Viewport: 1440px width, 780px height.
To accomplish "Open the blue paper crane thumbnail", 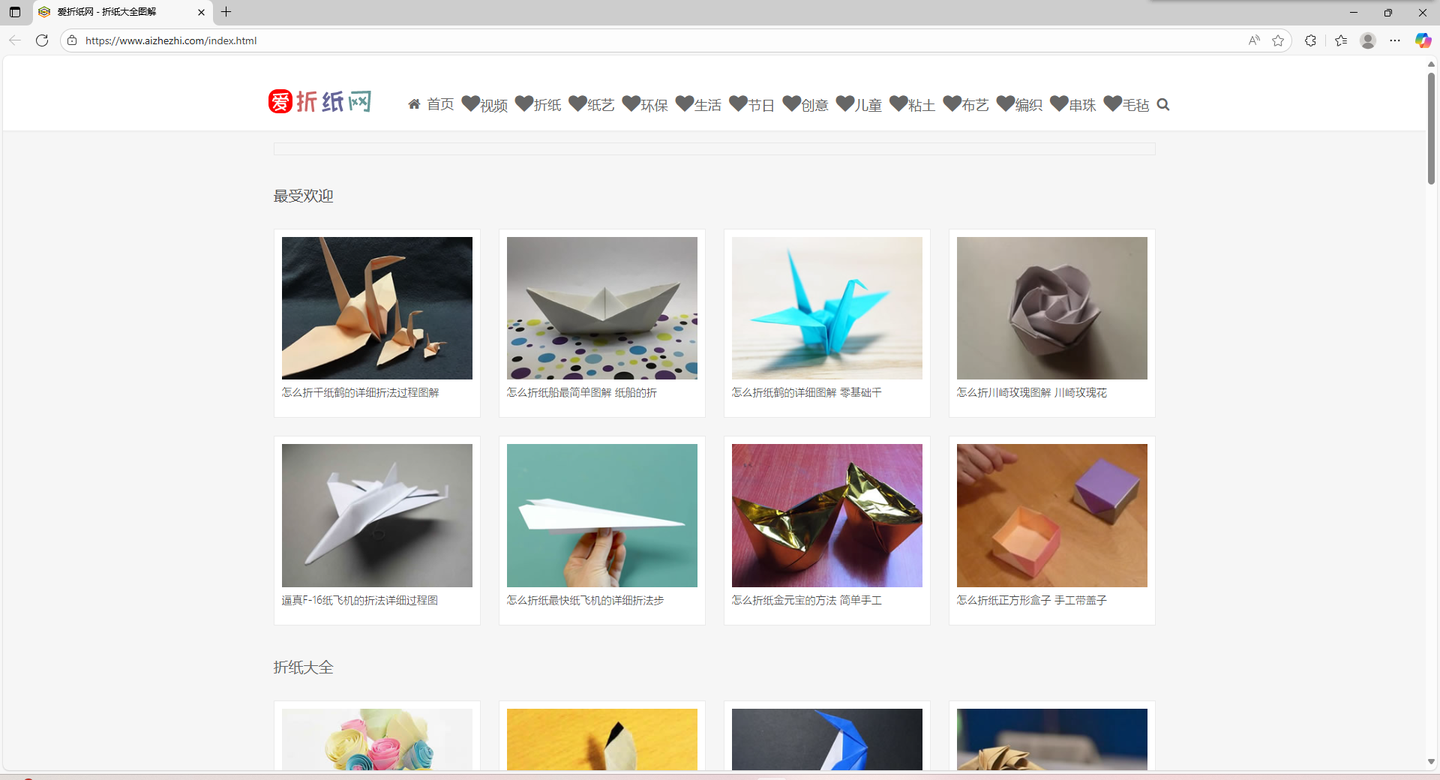I will point(827,308).
